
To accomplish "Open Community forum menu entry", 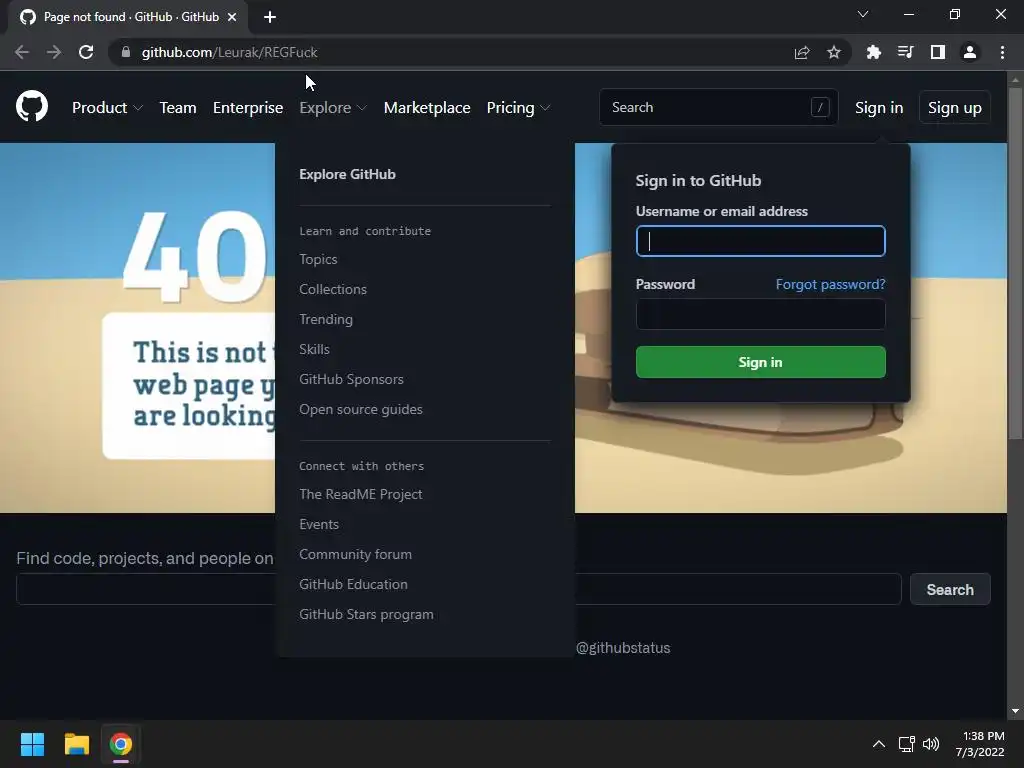I will point(355,554).
